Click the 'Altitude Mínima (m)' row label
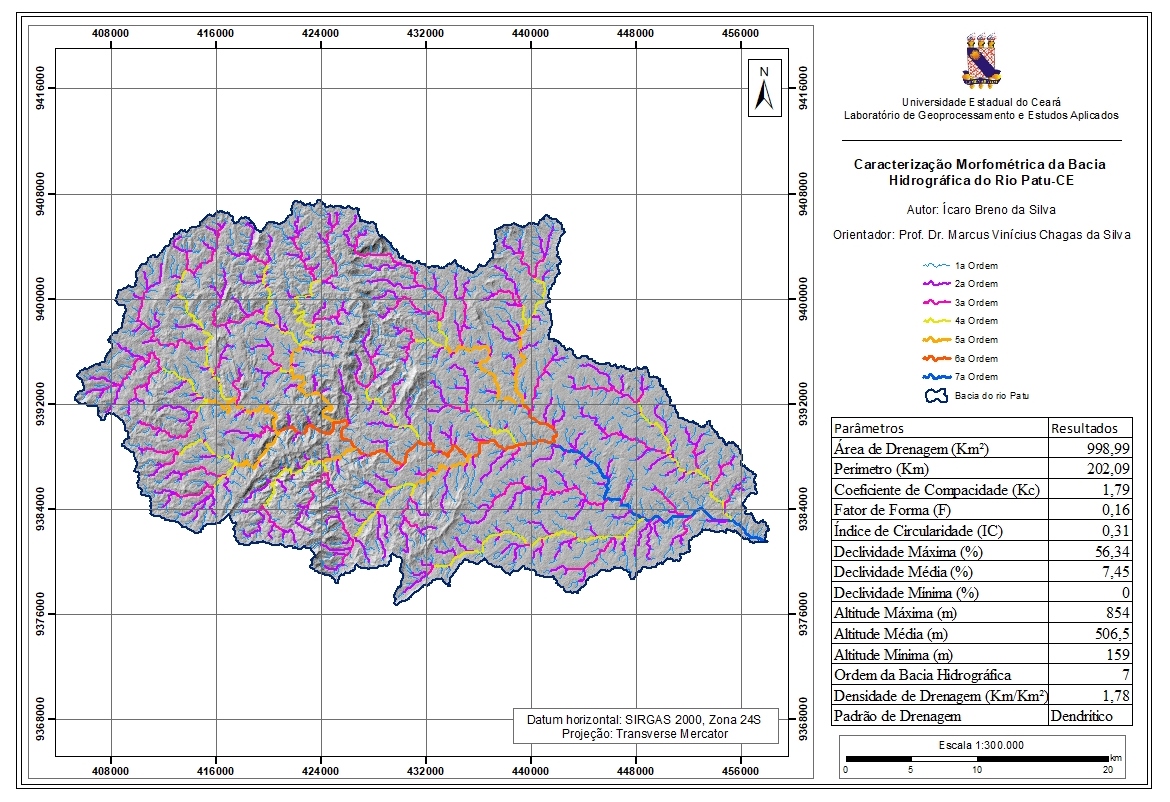 coord(893,655)
